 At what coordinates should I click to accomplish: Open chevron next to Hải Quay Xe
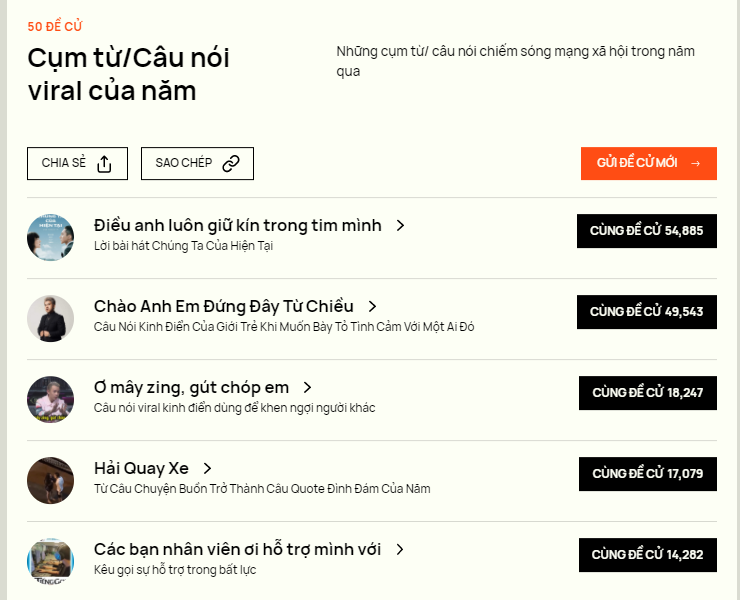click(x=207, y=469)
